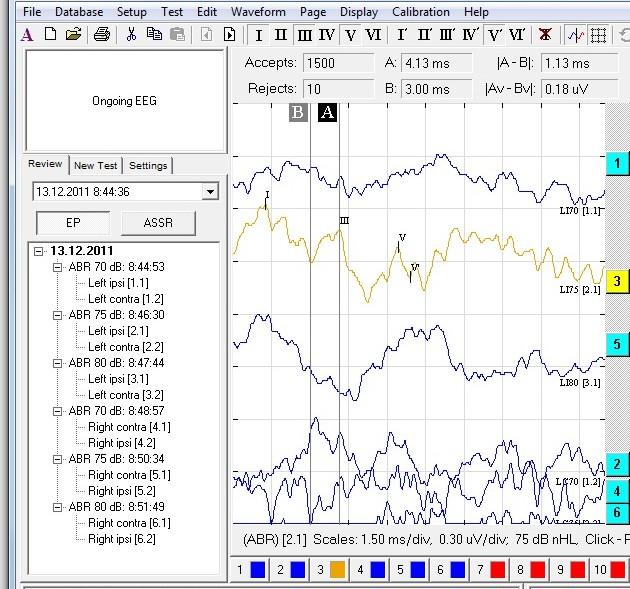Pick blue color swatch for waveform 1

[x=258, y=570]
